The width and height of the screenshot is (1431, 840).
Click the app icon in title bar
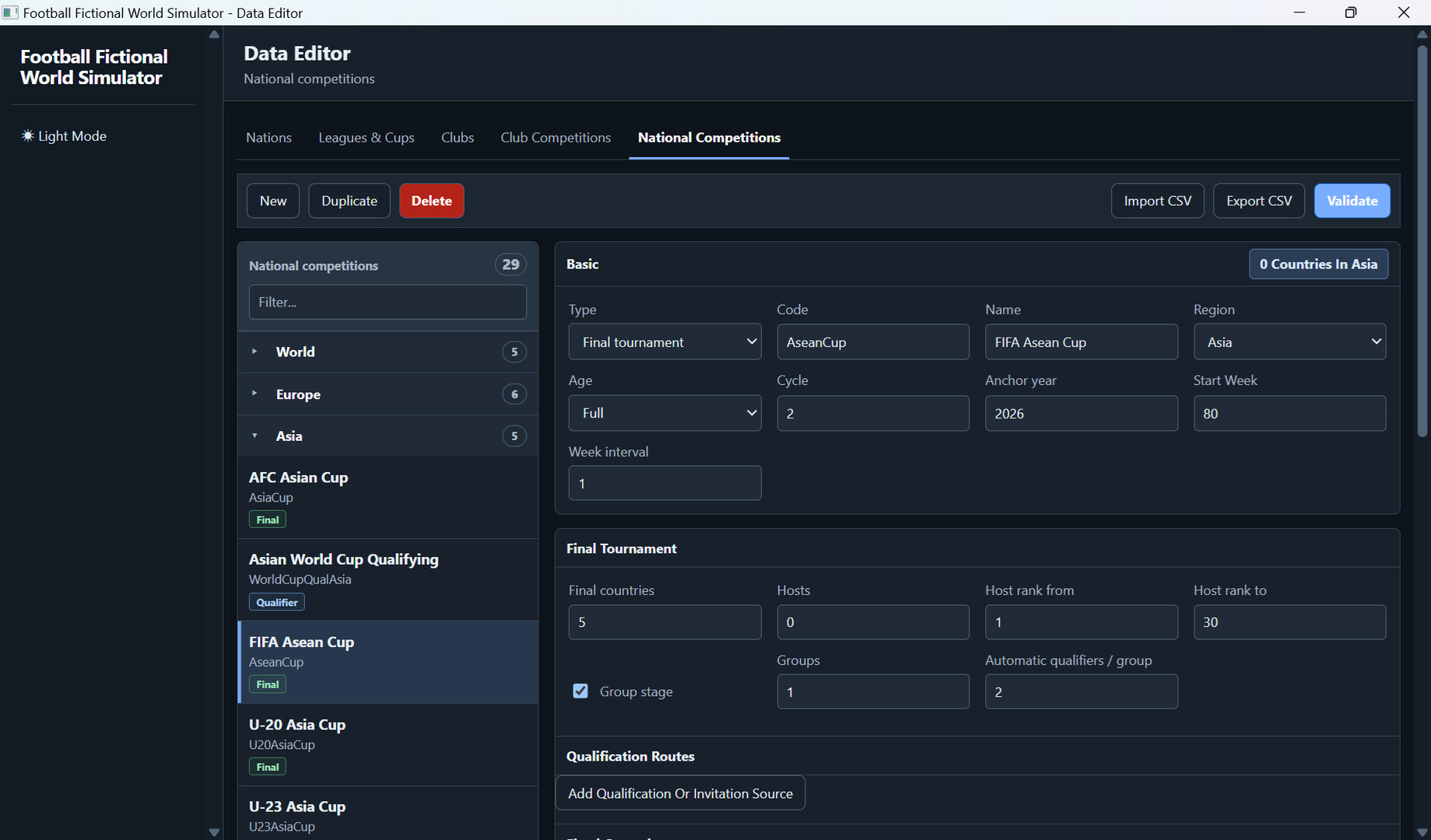click(10, 12)
